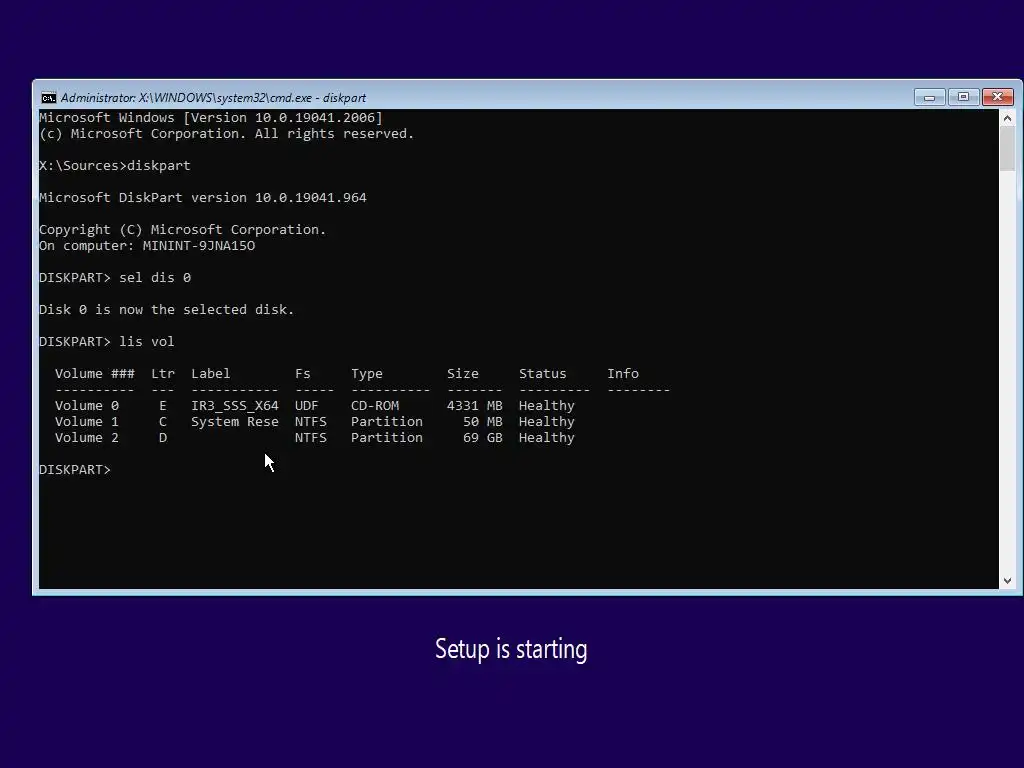Click 'On computer: MININT-9JNA15O' line
This screenshot has width=1024, height=768.
[x=147, y=246]
